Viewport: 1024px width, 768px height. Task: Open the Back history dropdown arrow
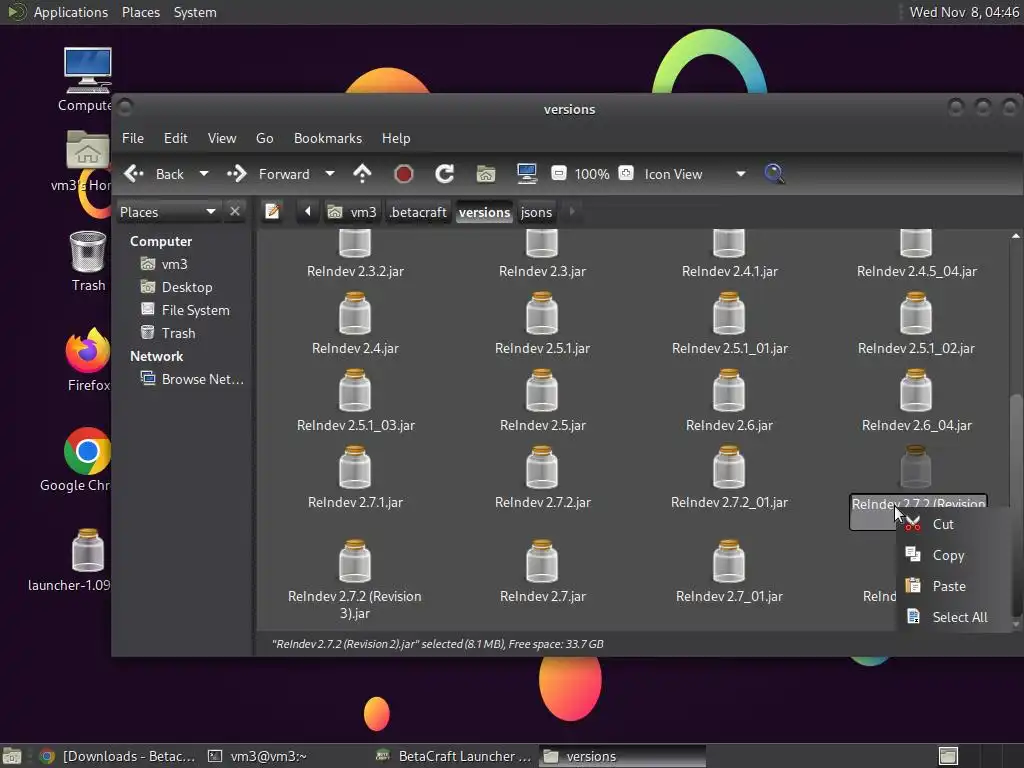(x=204, y=174)
